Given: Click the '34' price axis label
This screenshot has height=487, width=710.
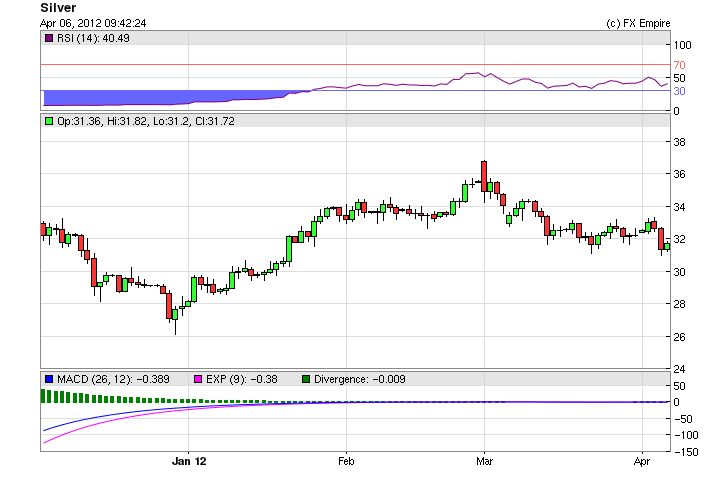Looking at the screenshot, I should (x=679, y=207).
